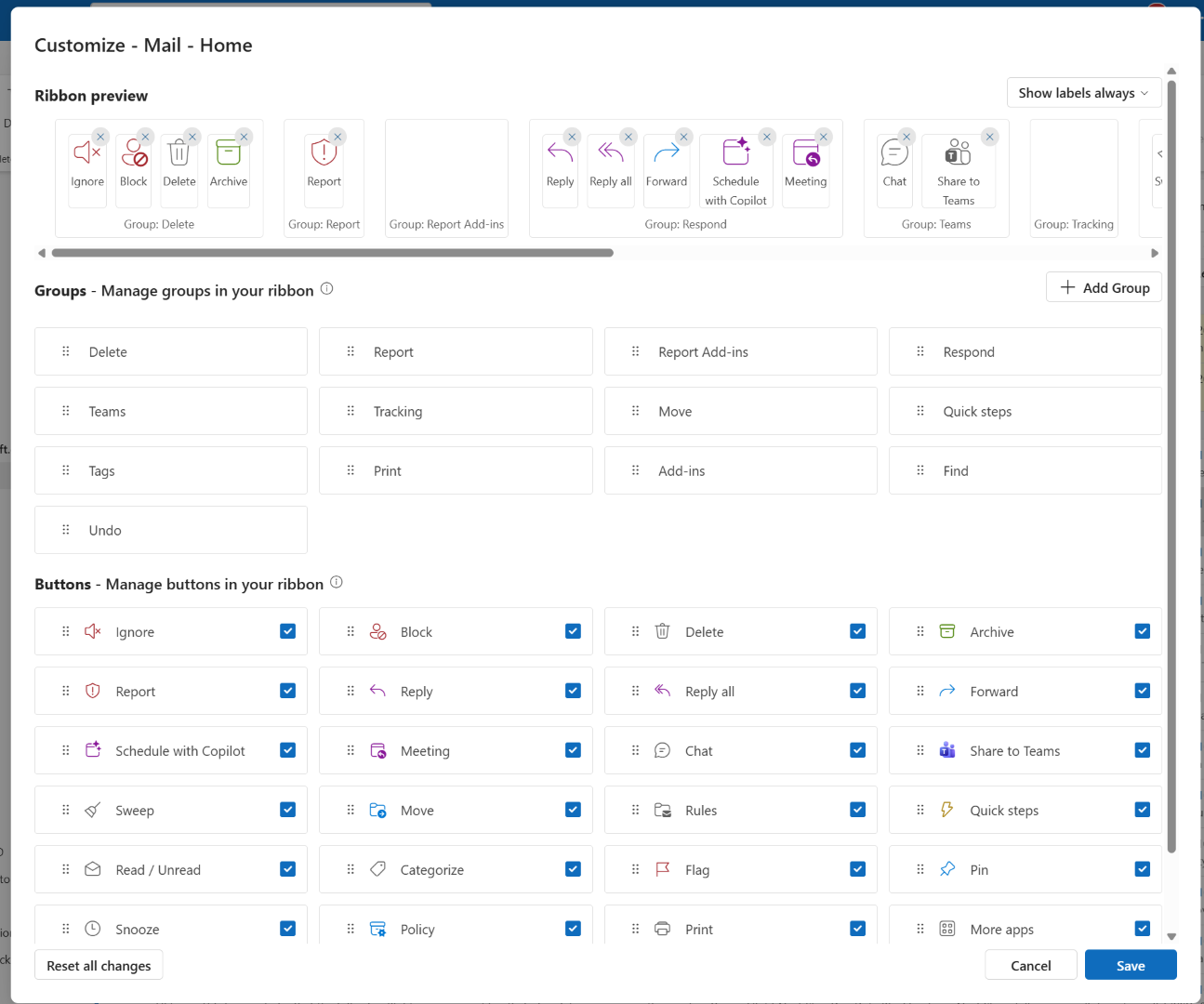Click Reset all changes
Viewport: 1204px width, 1004px height.
[99, 965]
